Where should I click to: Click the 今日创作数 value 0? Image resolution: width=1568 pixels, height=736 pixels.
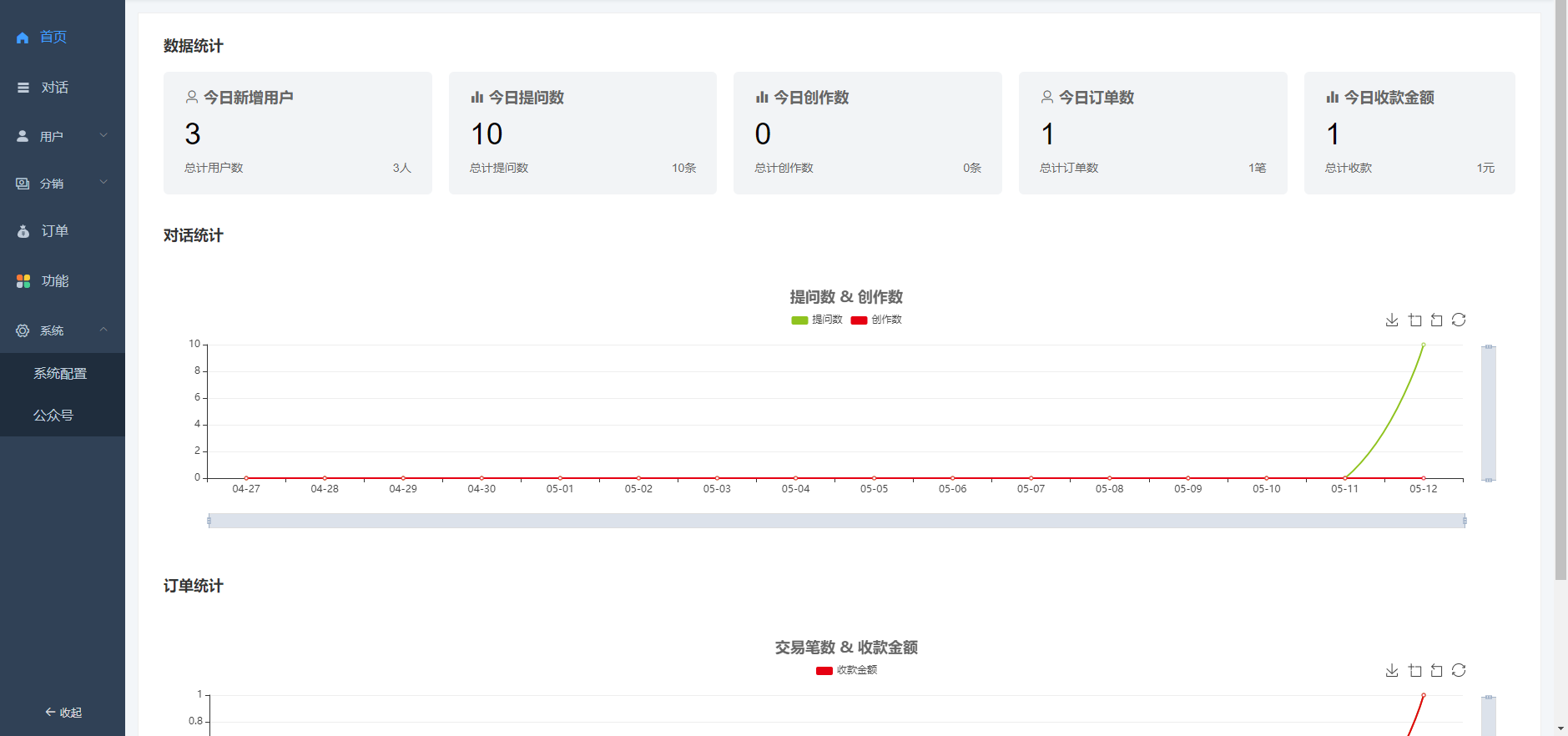(763, 134)
